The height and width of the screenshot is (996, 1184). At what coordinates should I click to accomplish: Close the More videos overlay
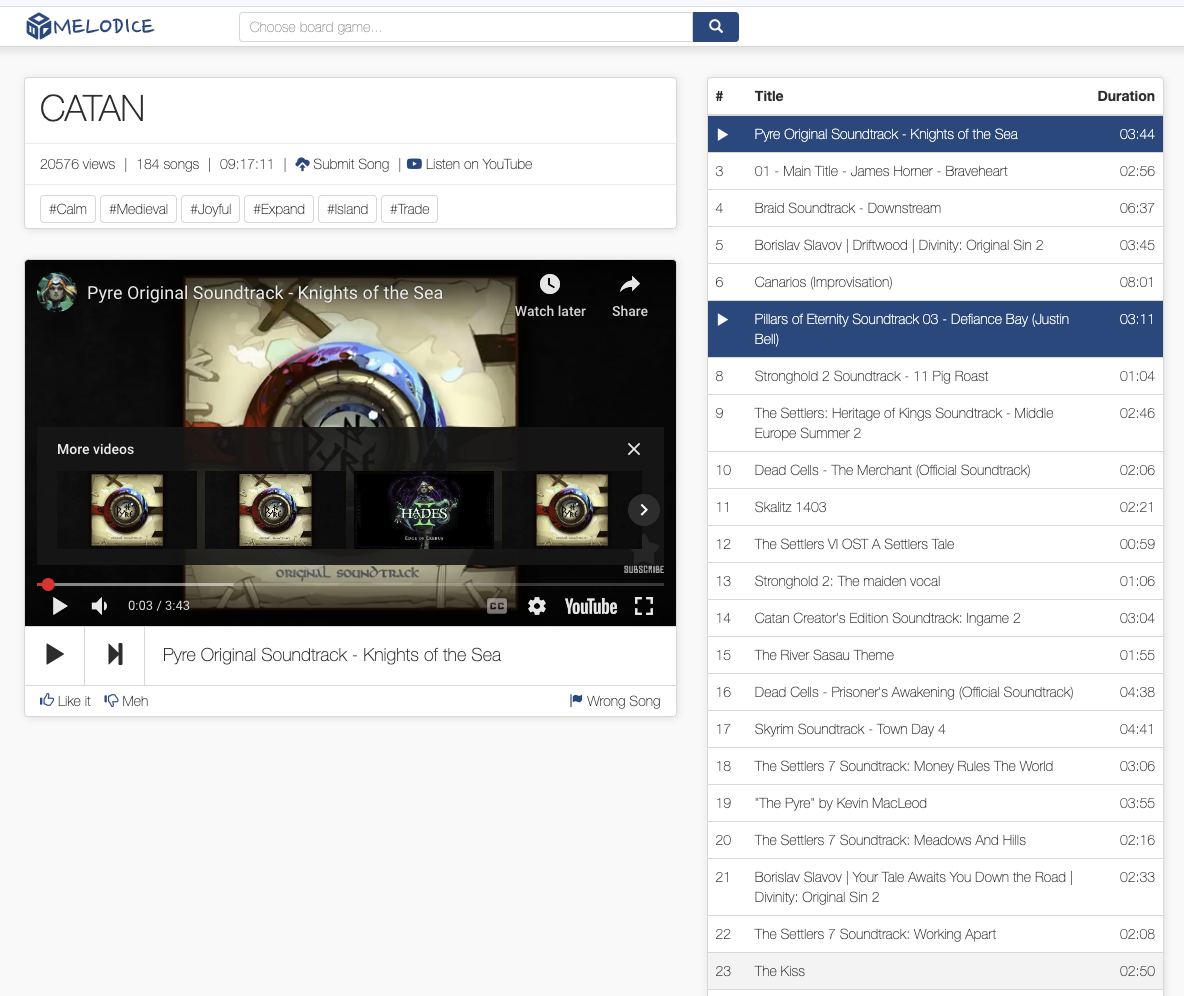(634, 449)
